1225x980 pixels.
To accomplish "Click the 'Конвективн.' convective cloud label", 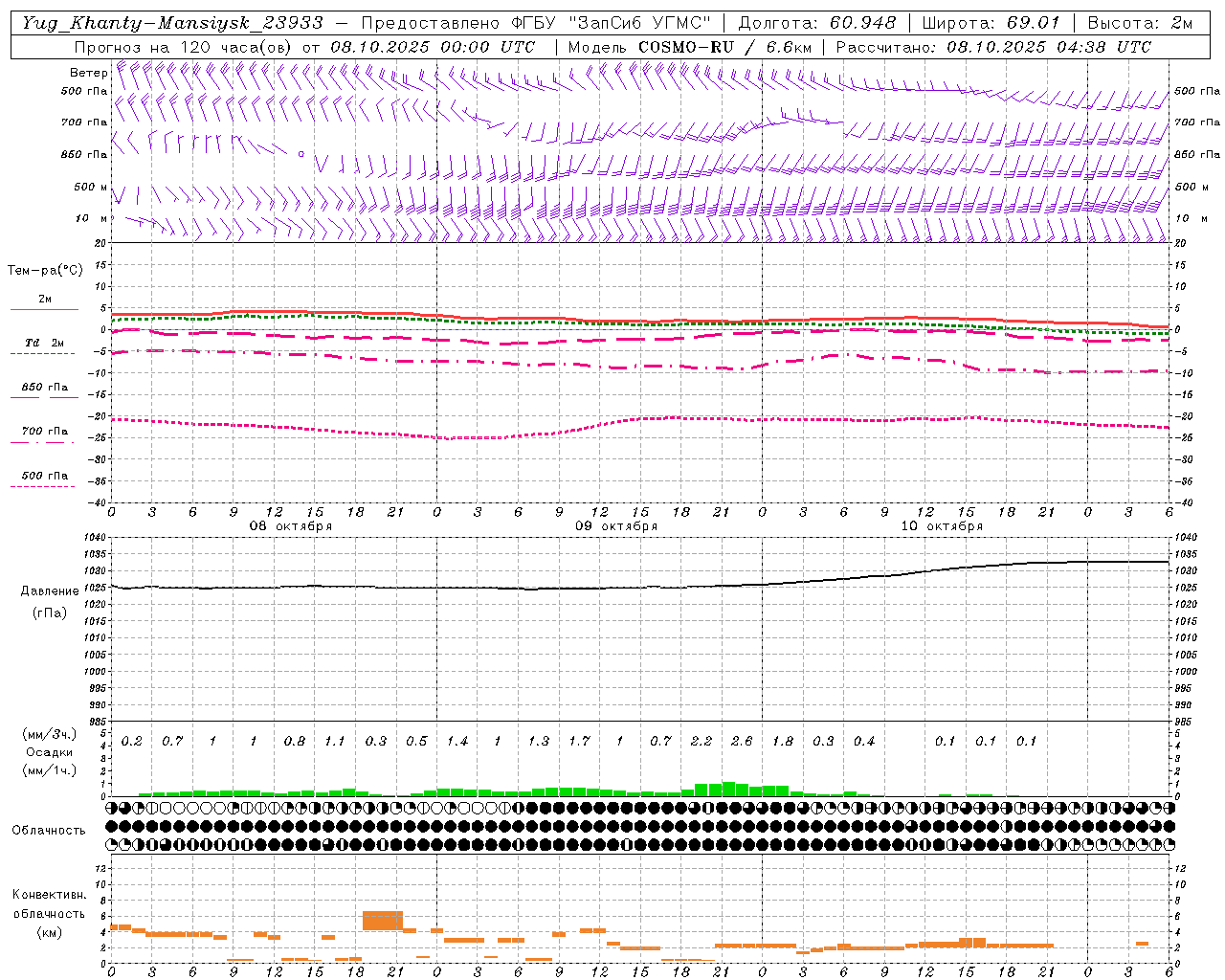I will 50,895.
